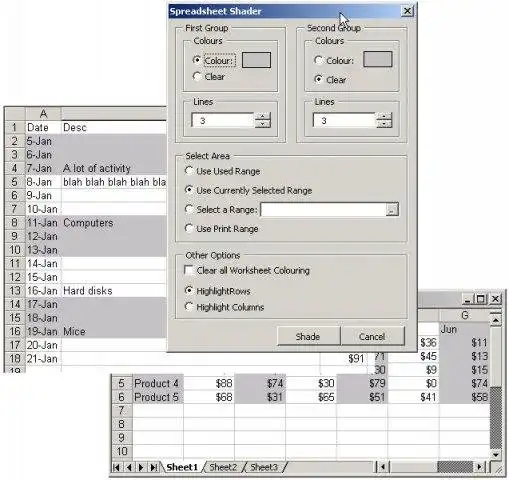Switch to Sheet1 tab
This screenshot has width=509, height=480.
pos(182,467)
